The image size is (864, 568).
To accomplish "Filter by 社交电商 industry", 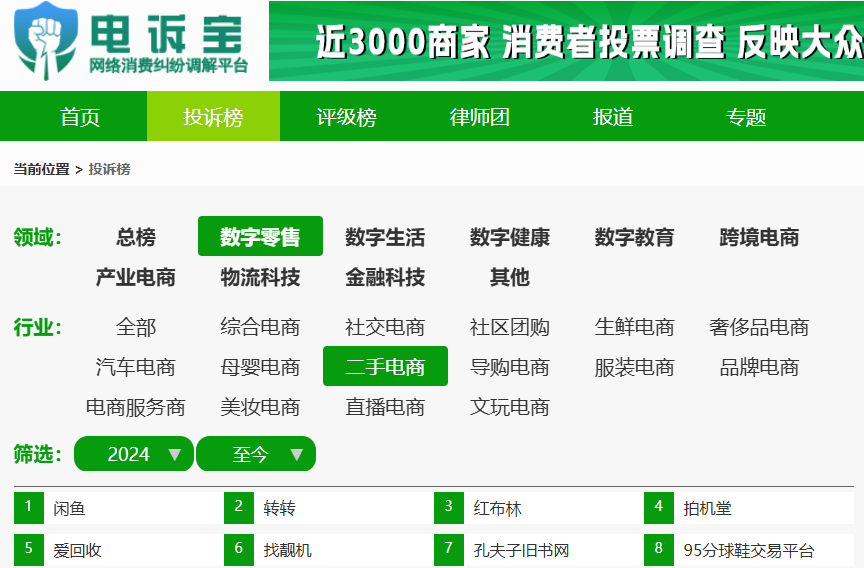I will click(385, 327).
